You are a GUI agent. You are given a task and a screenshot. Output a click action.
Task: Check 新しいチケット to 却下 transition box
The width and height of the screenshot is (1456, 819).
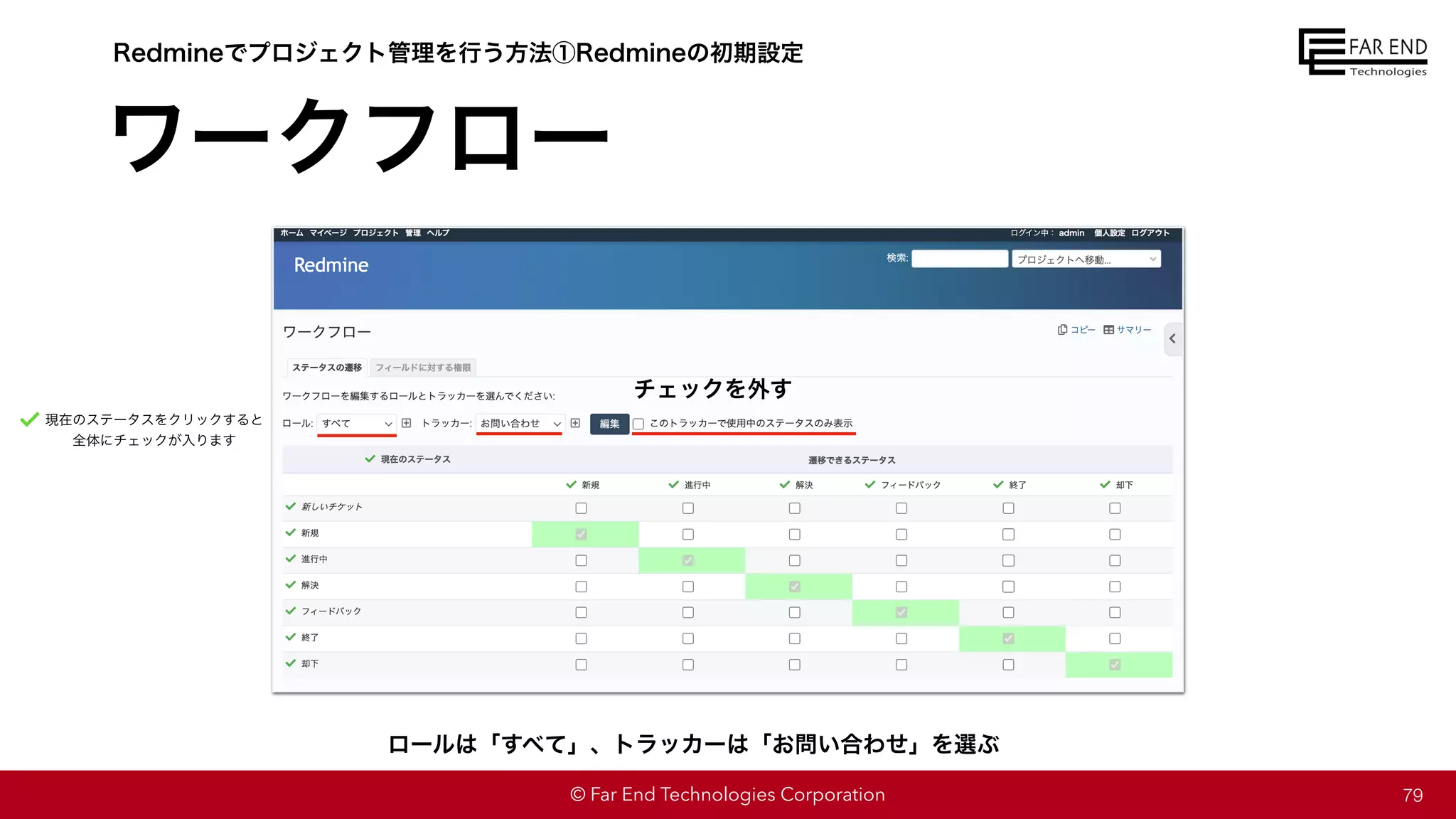click(x=1115, y=508)
